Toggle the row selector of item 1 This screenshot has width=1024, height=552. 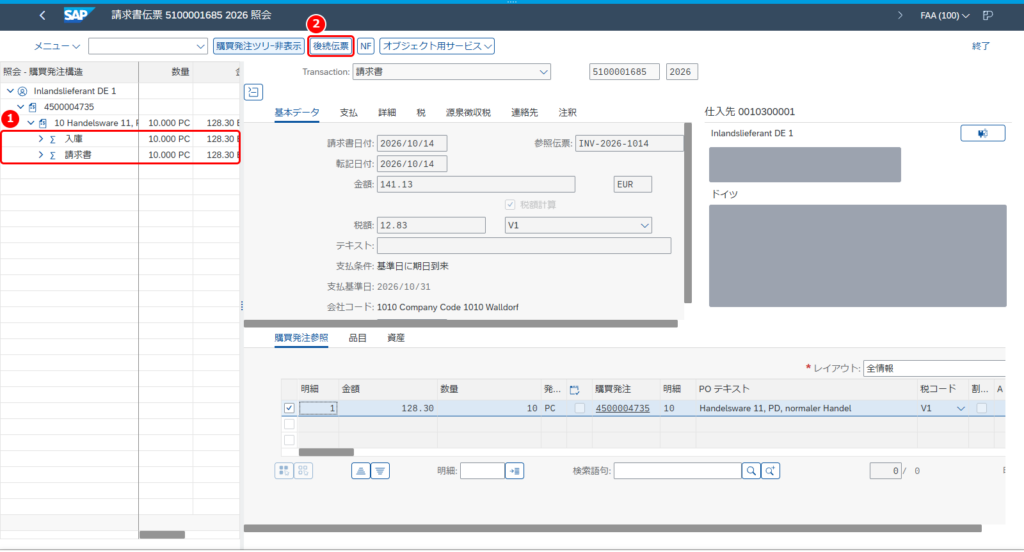pos(289,408)
